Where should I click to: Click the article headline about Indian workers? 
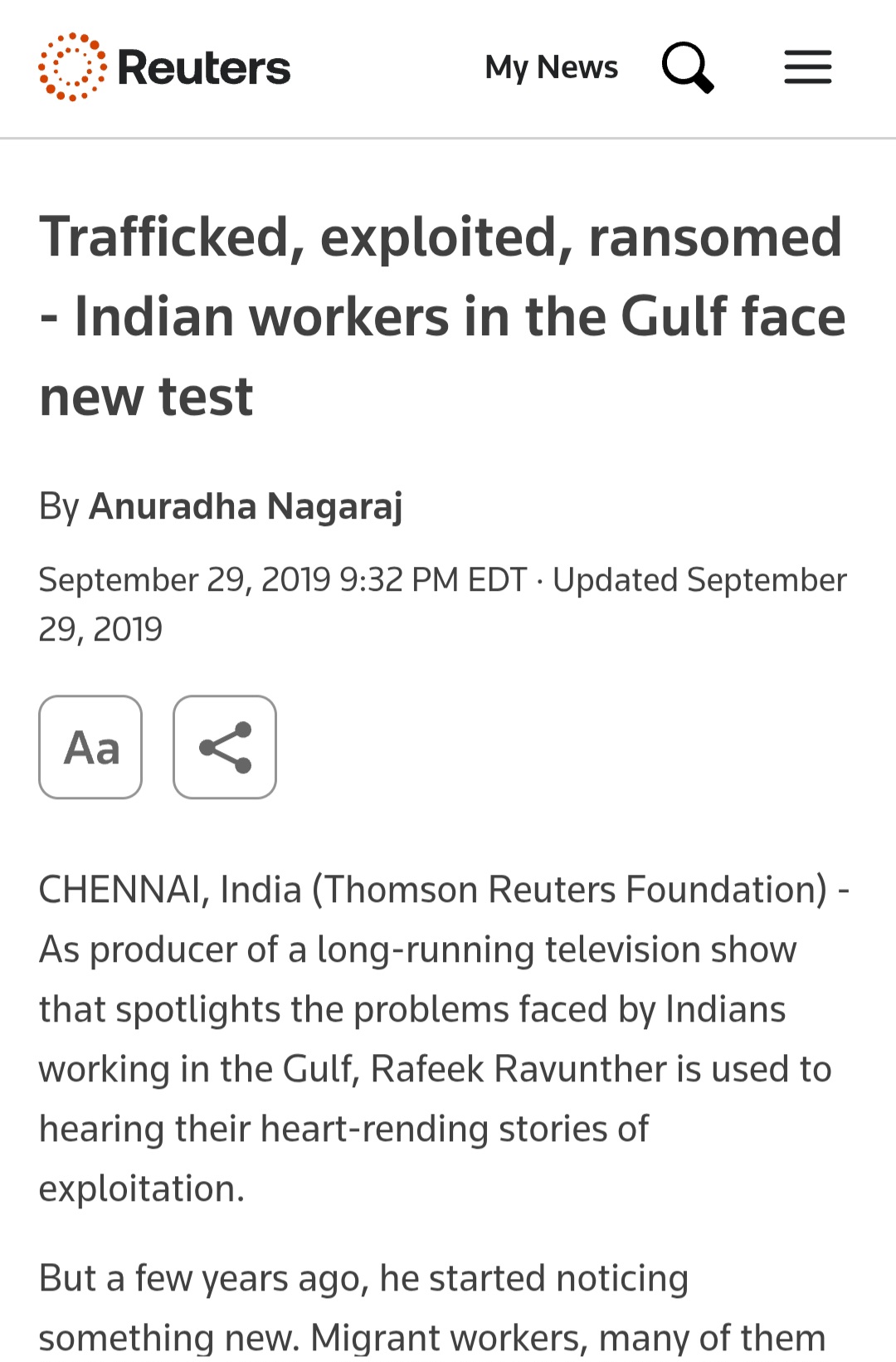pyautogui.click(x=443, y=316)
